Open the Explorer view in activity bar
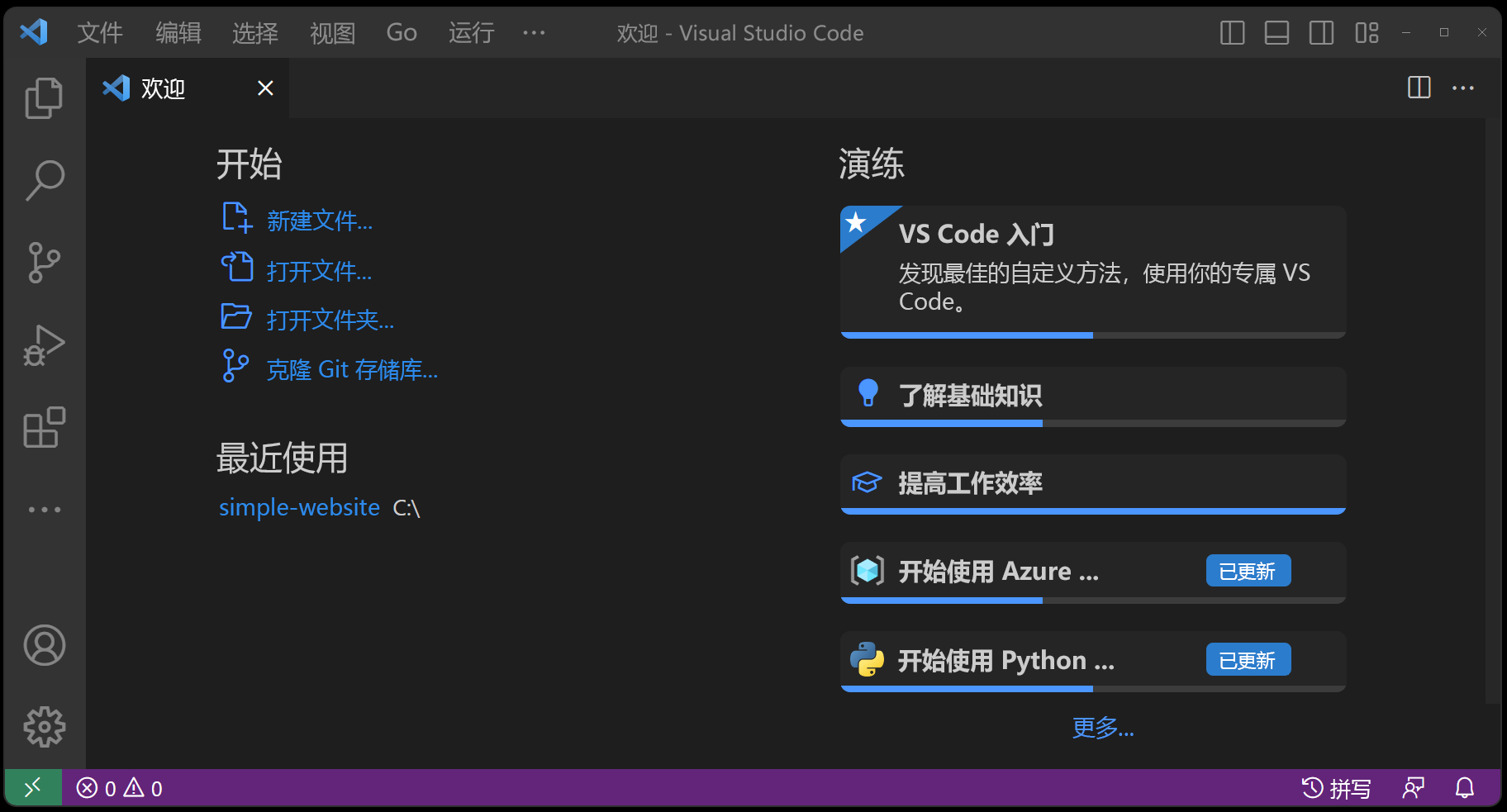The height and width of the screenshot is (812, 1507). tap(44, 98)
